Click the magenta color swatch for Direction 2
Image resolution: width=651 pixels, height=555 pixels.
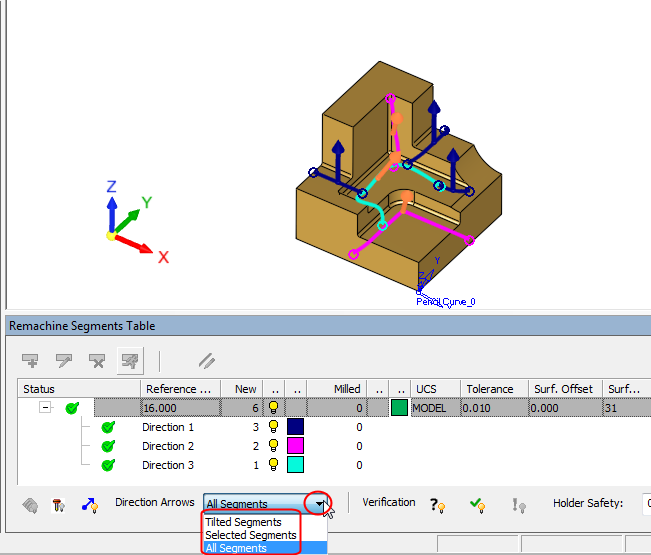tap(295, 446)
